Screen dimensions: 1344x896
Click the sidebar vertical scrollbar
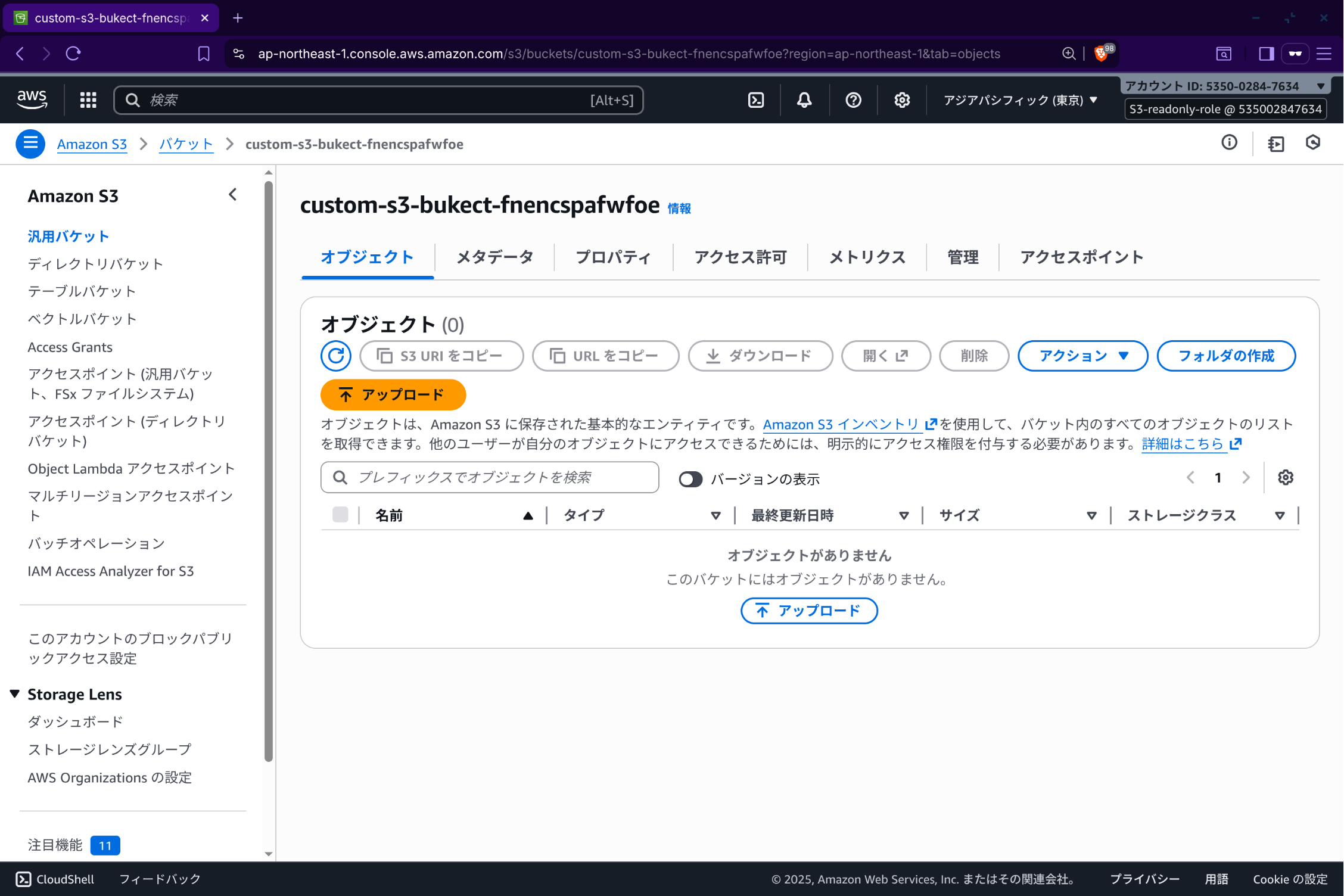[x=269, y=471]
